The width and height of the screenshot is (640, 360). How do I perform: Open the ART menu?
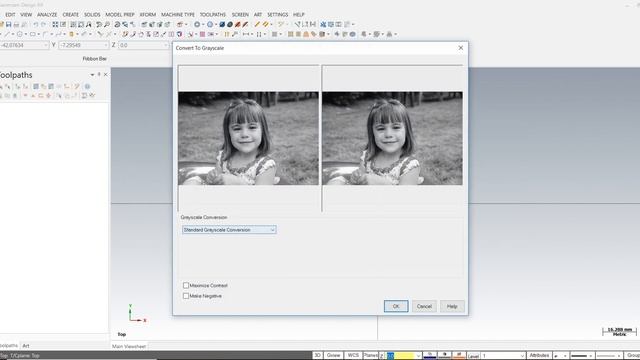258,14
